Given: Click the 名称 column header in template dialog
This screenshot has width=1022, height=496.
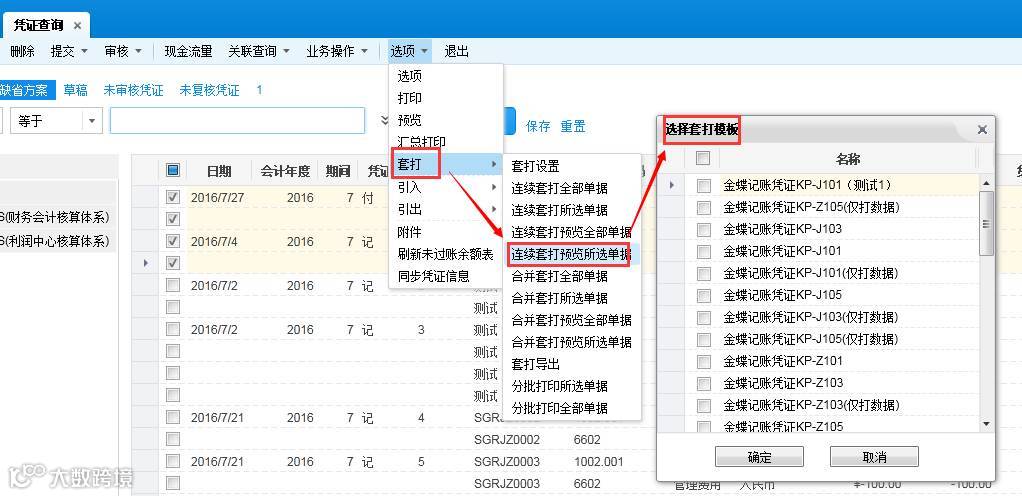Looking at the screenshot, I should [x=849, y=159].
